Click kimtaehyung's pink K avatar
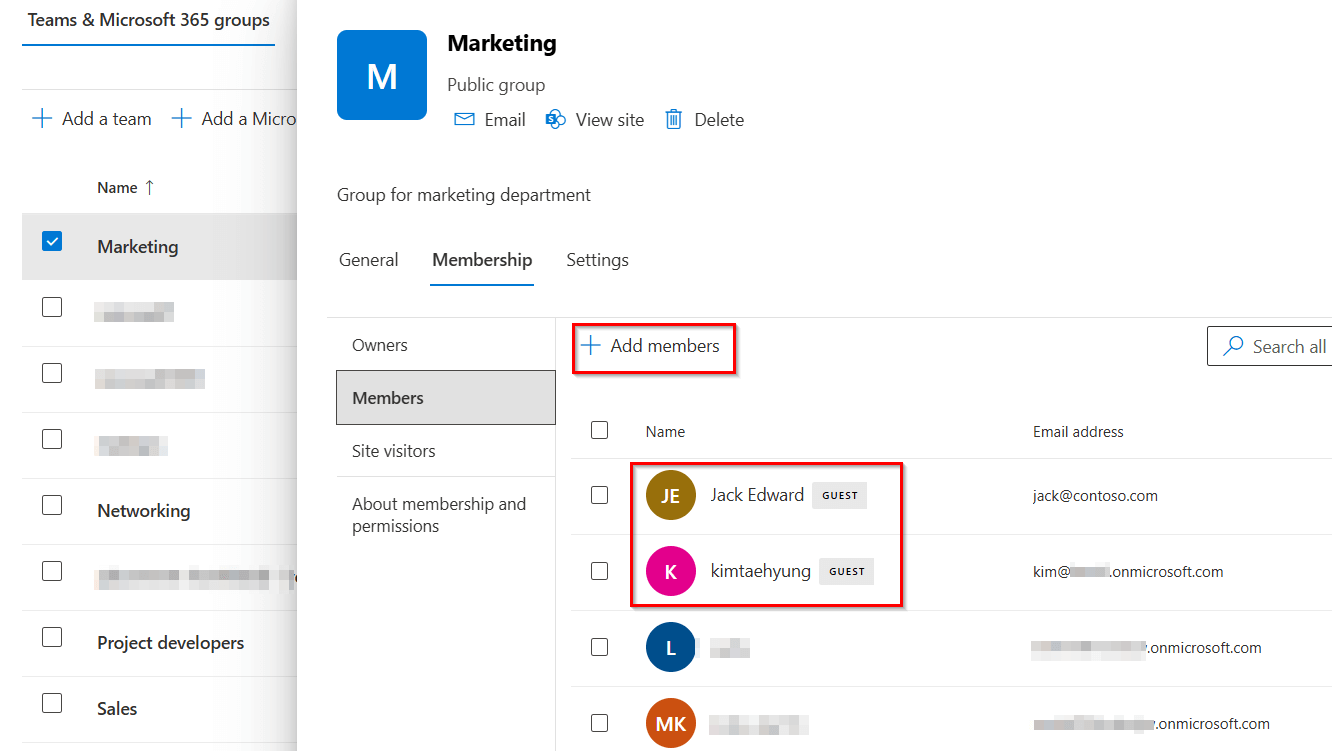Image resolution: width=1332 pixels, height=751 pixels. click(670, 572)
